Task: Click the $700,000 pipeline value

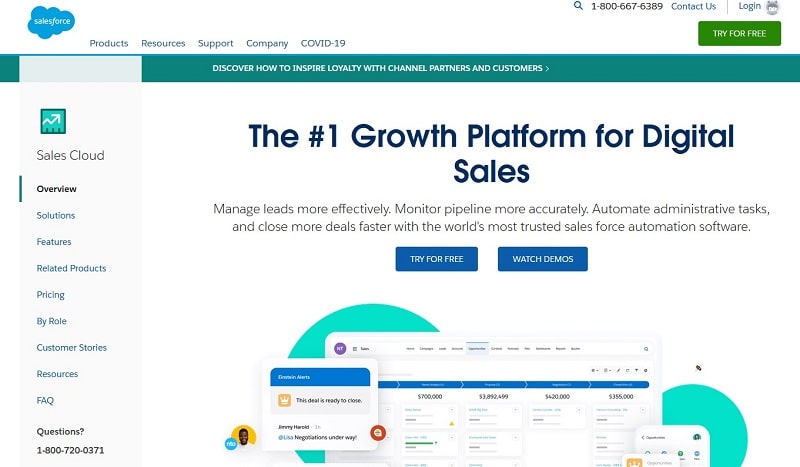Action: [430, 397]
